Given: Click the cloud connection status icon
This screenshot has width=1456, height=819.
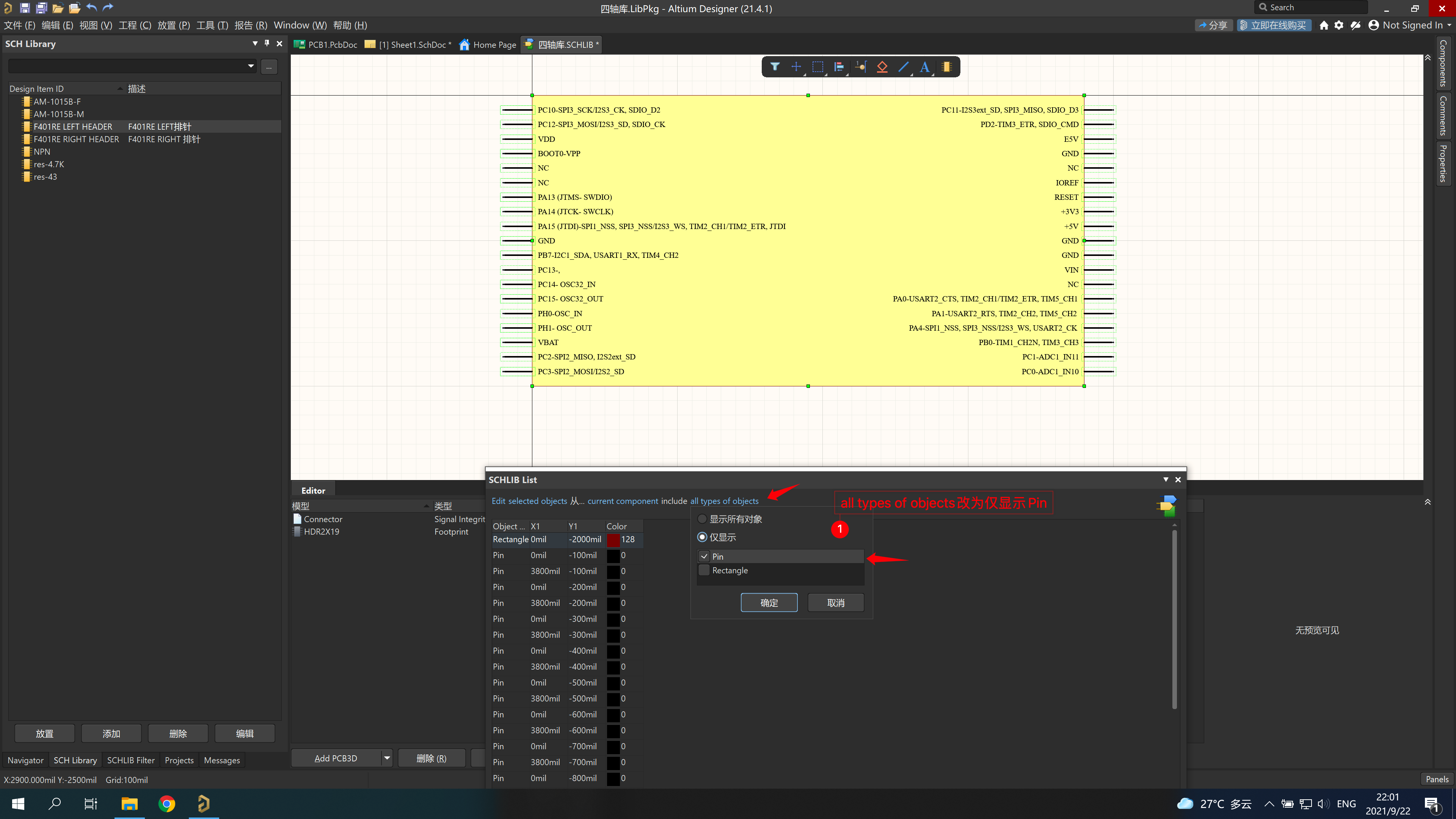Looking at the screenshot, I should pyautogui.click(x=1356, y=25).
